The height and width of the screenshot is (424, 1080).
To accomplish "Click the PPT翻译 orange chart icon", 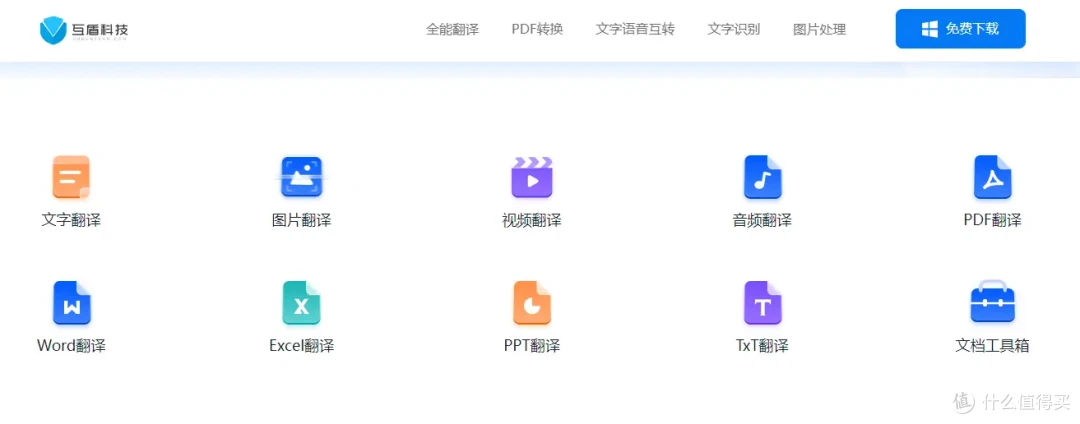I will (x=532, y=303).
